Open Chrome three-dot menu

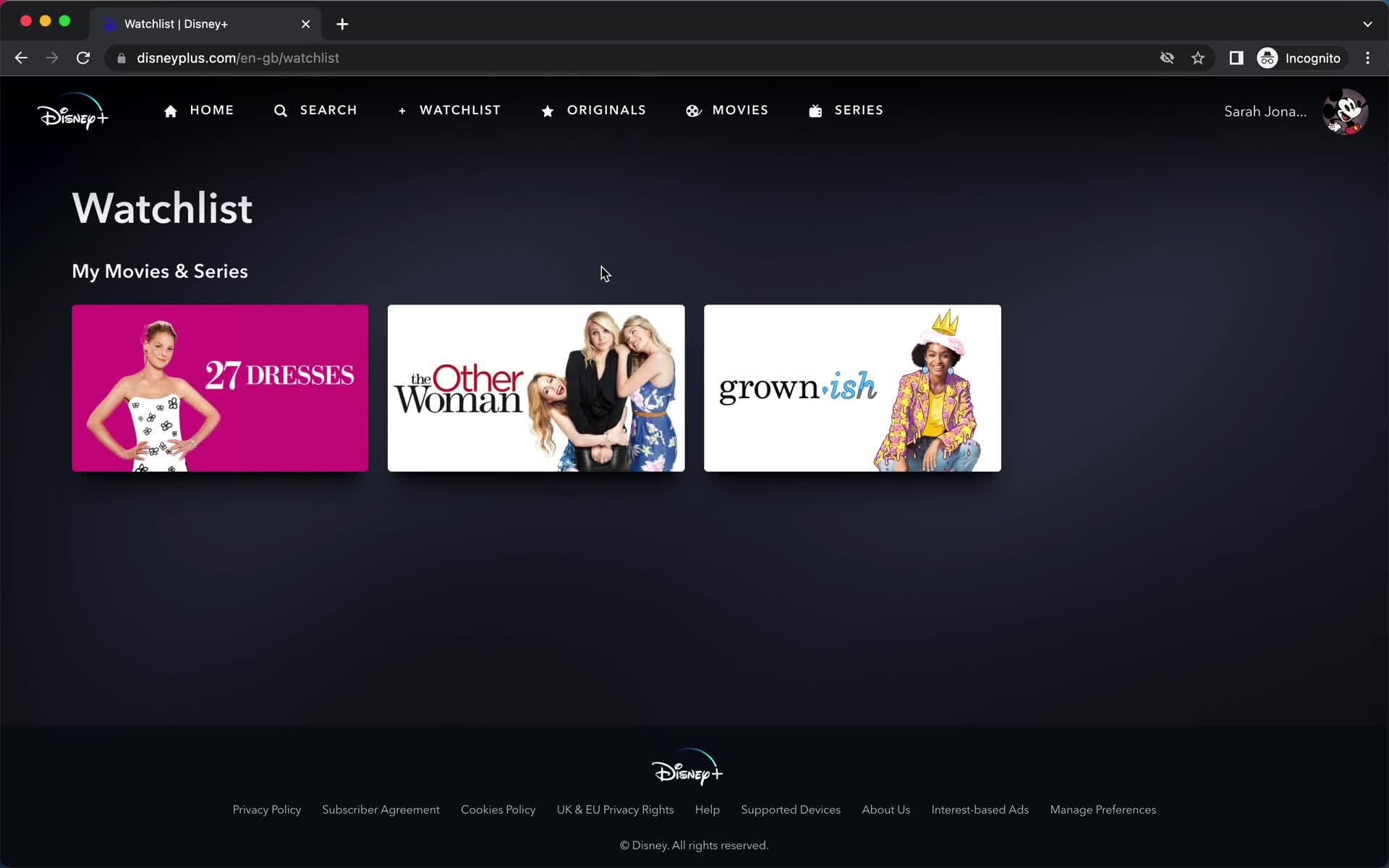[x=1367, y=58]
